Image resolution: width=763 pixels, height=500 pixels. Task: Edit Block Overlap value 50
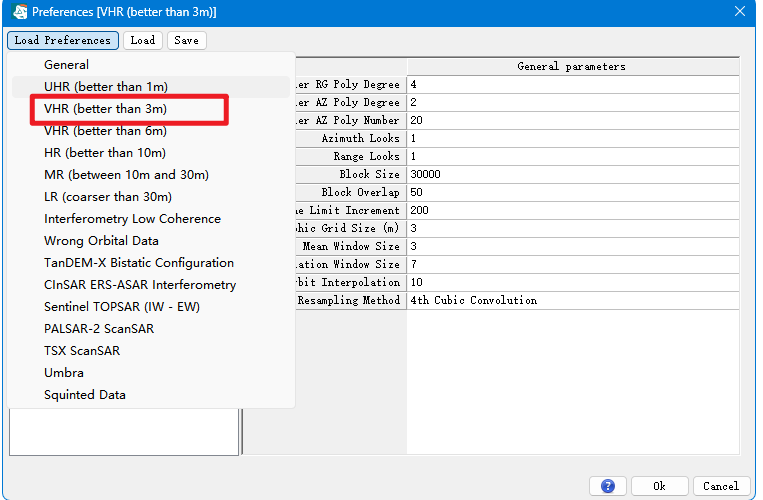click(x=573, y=192)
